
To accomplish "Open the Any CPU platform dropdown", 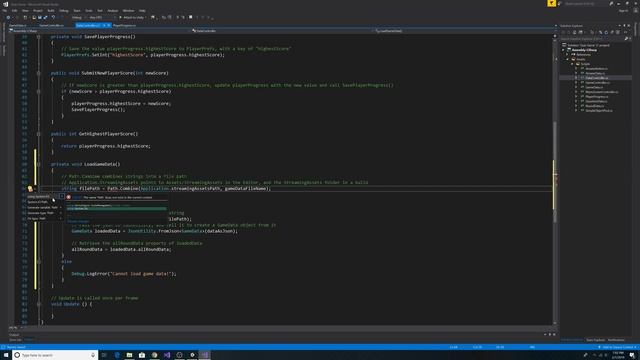I will pyautogui.click(x=102, y=18).
